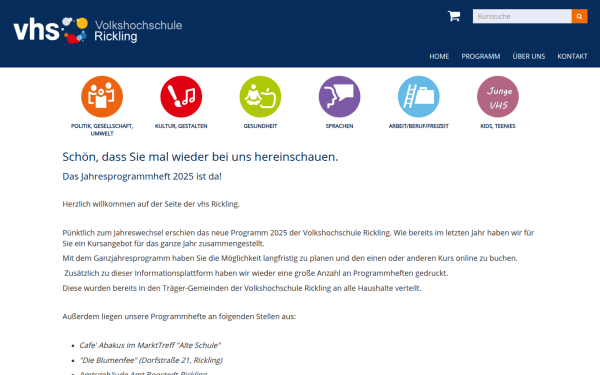Viewport: 600px width, 375px height.
Task: Click the paragraph starting 'Pünktlich zum Jahreswechsel'
Action: click(298, 238)
